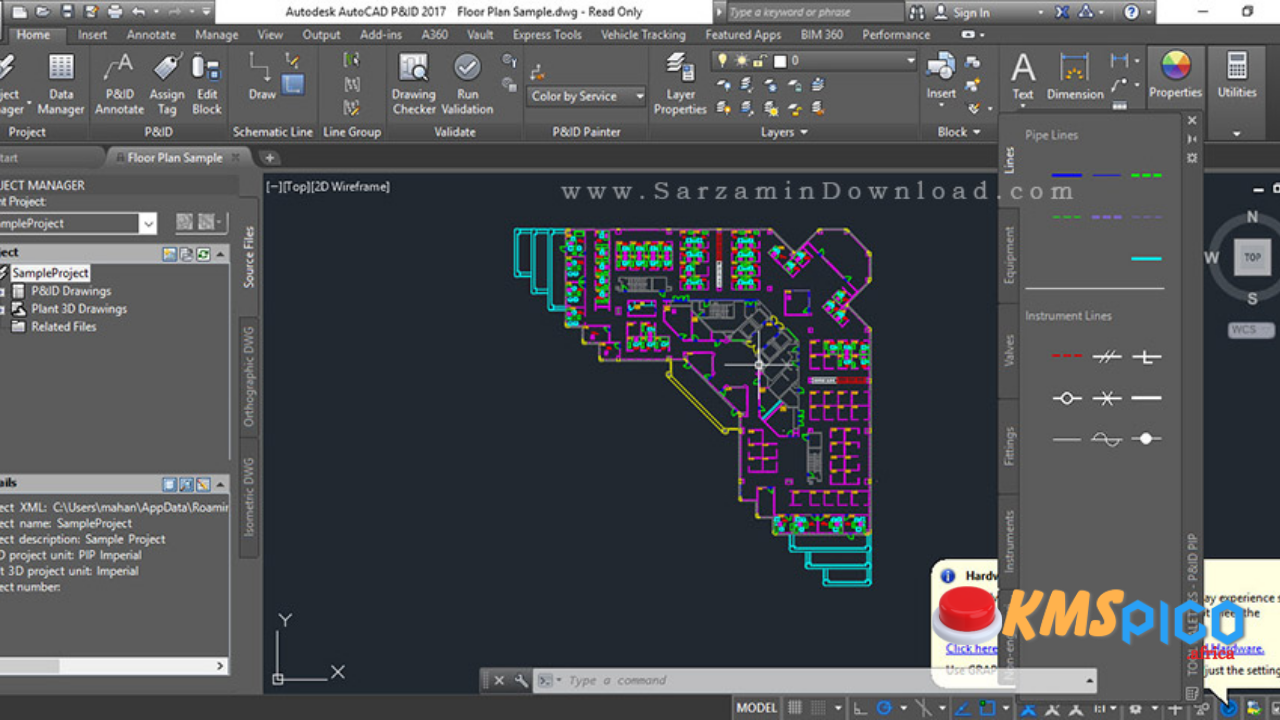Open the Edit Block tool

(x=207, y=83)
